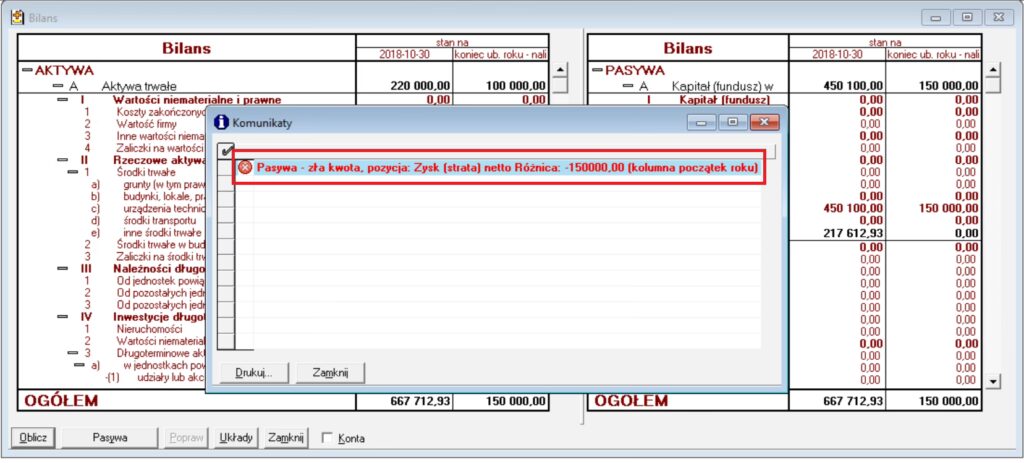This screenshot has height=463, width=1024.
Task: Enable the Konta checkbox
Action: [x=326, y=438]
